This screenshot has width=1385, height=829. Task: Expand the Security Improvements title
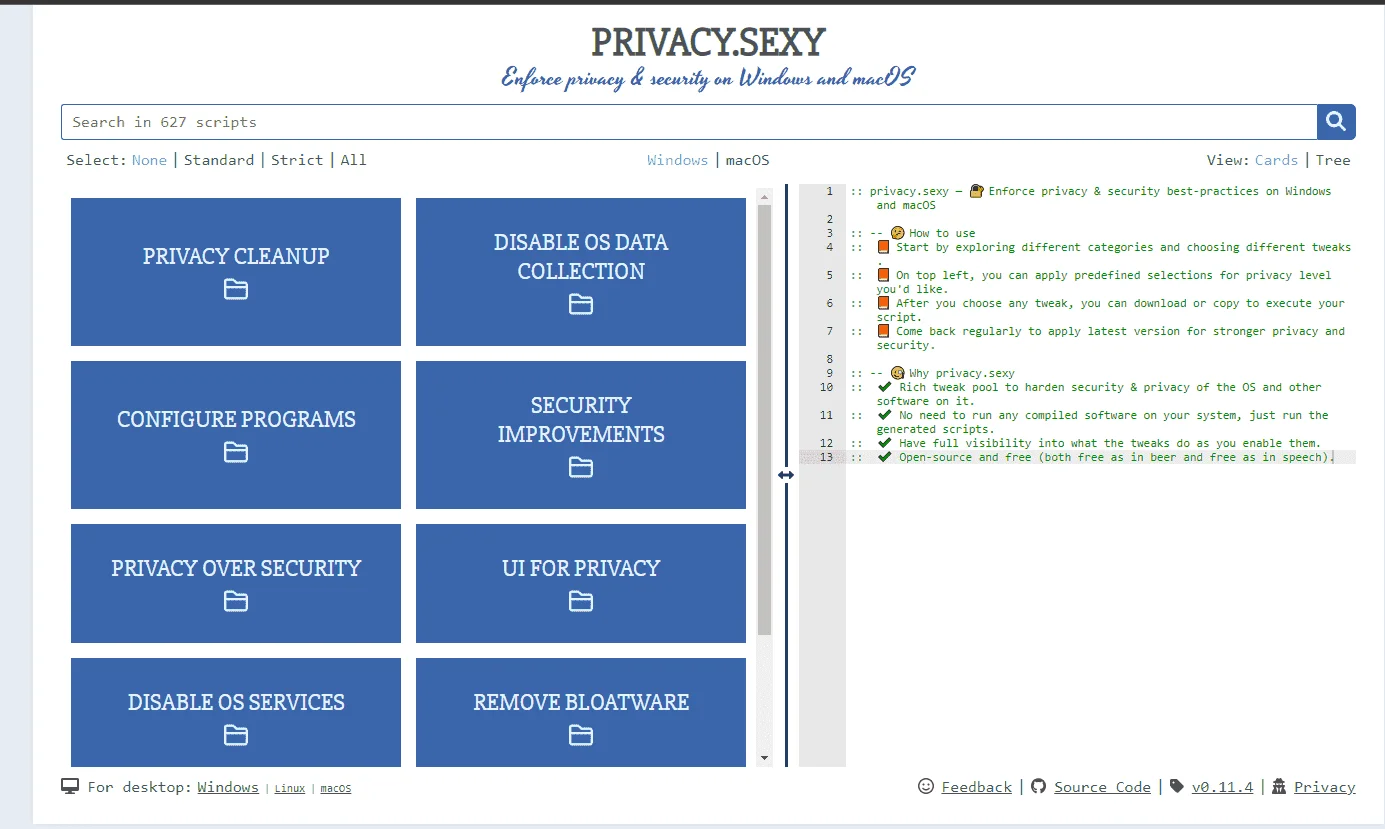(x=581, y=420)
